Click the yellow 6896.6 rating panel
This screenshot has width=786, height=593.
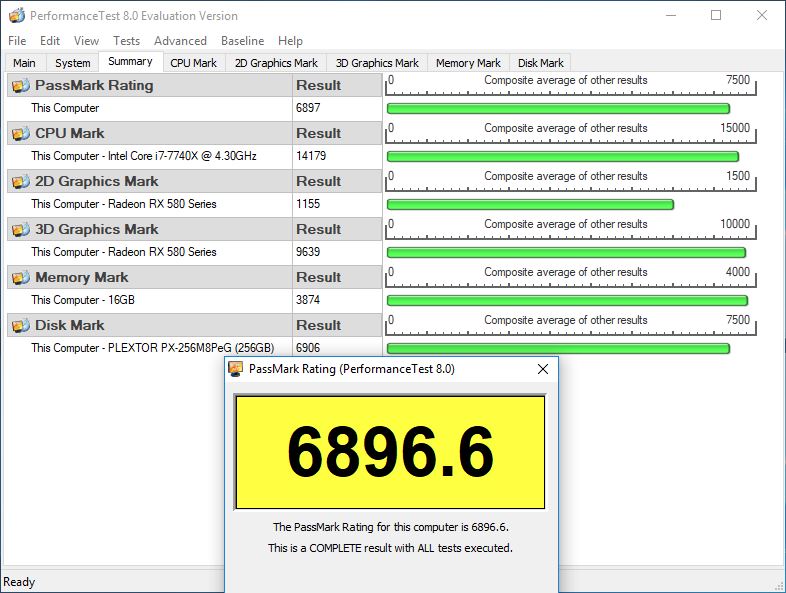coord(390,452)
